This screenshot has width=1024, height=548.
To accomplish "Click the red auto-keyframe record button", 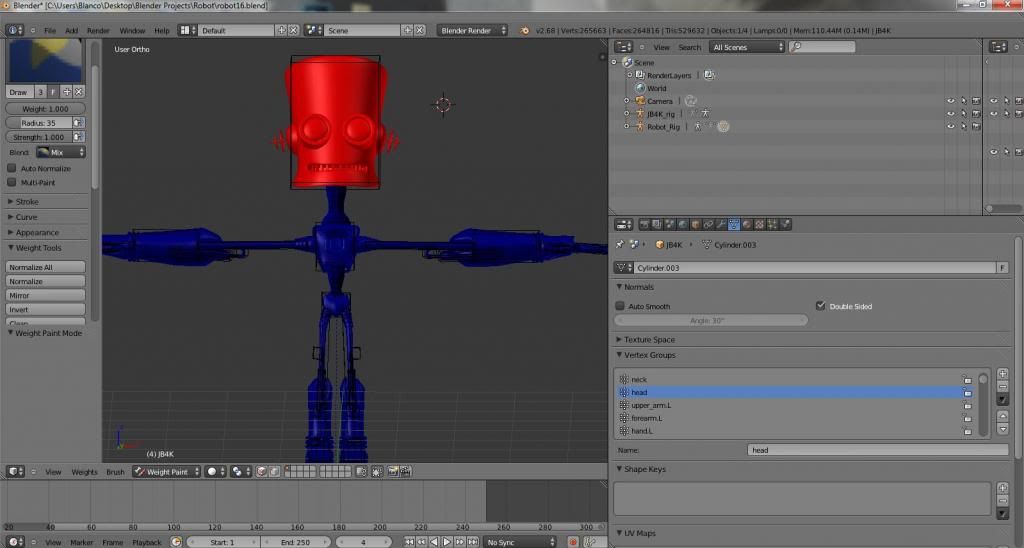I will click(573, 542).
